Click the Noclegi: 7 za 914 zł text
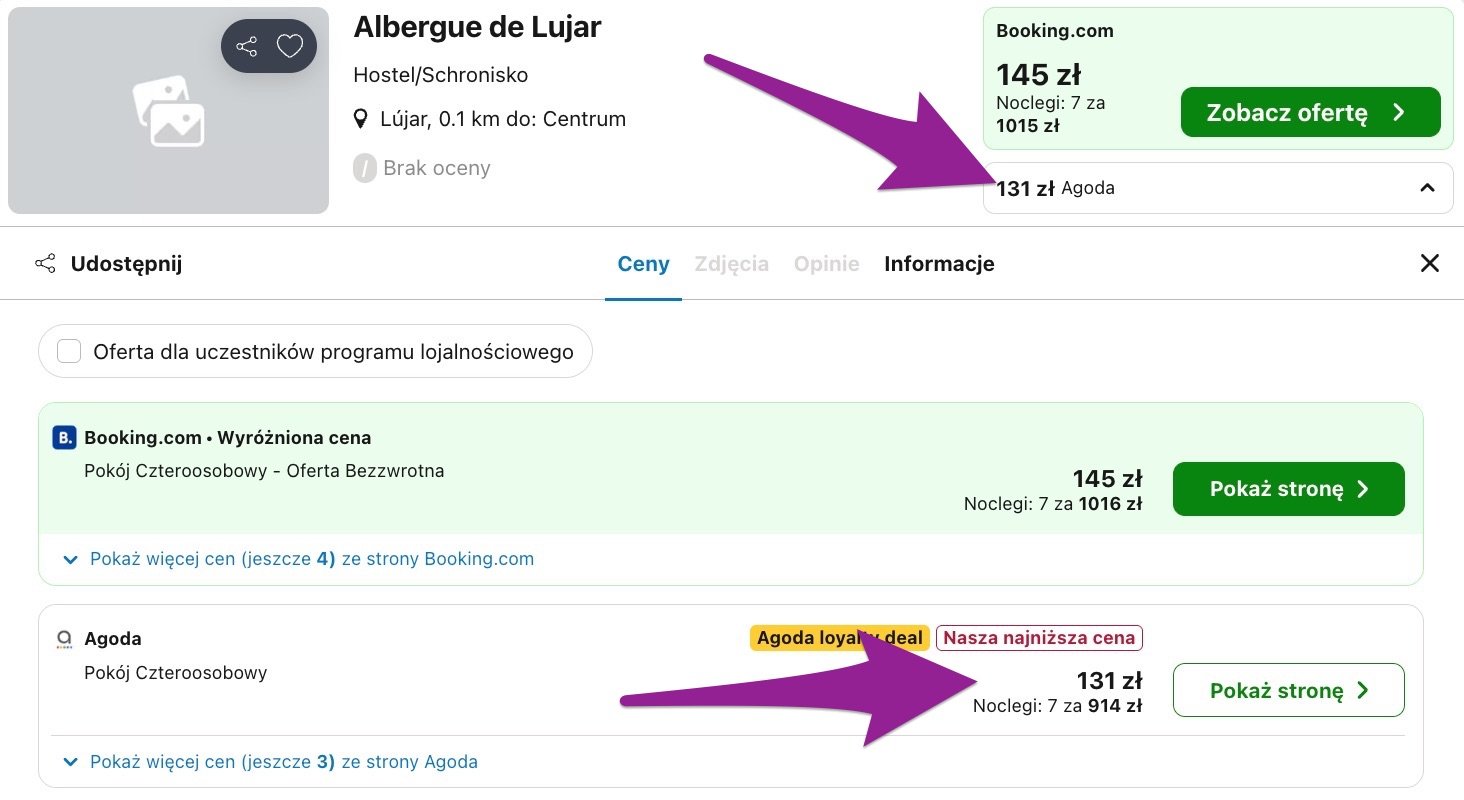Screen dimensions: 1464x800 [x=1057, y=706]
